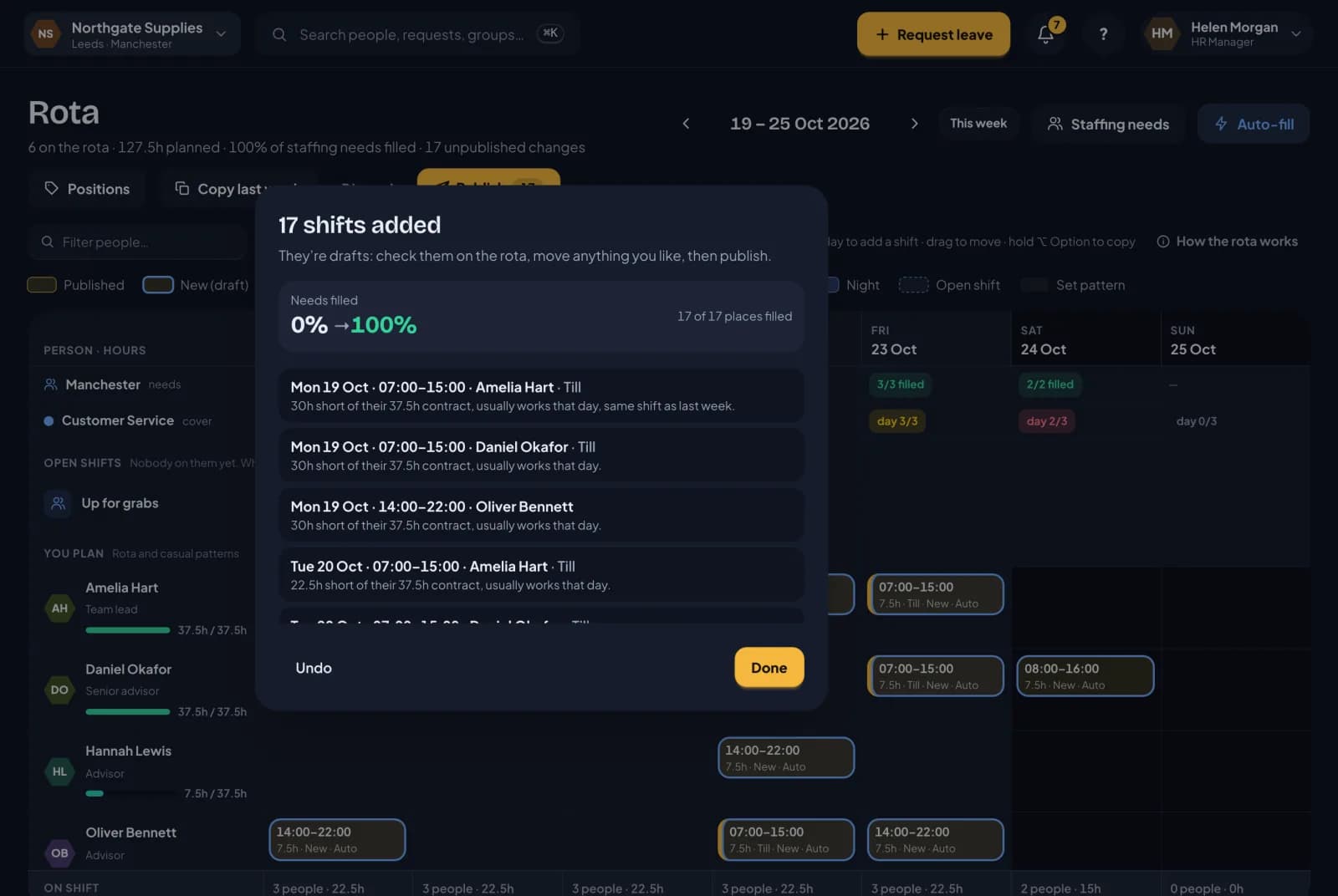
Task: Click the info icon beside How the rota works
Action: (1162, 242)
